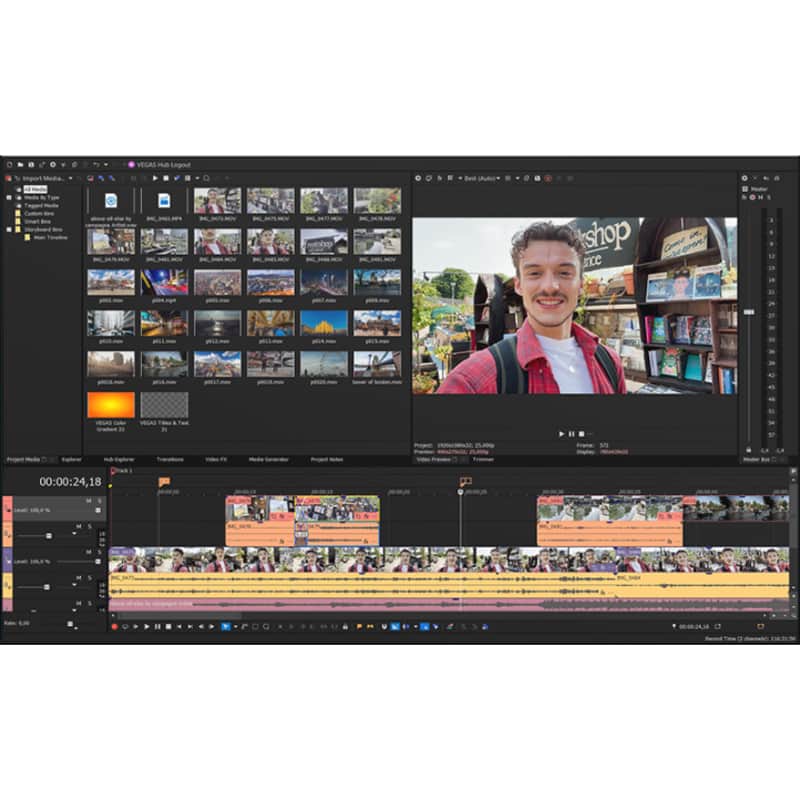Mute the yellow audio track

(x=79, y=578)
